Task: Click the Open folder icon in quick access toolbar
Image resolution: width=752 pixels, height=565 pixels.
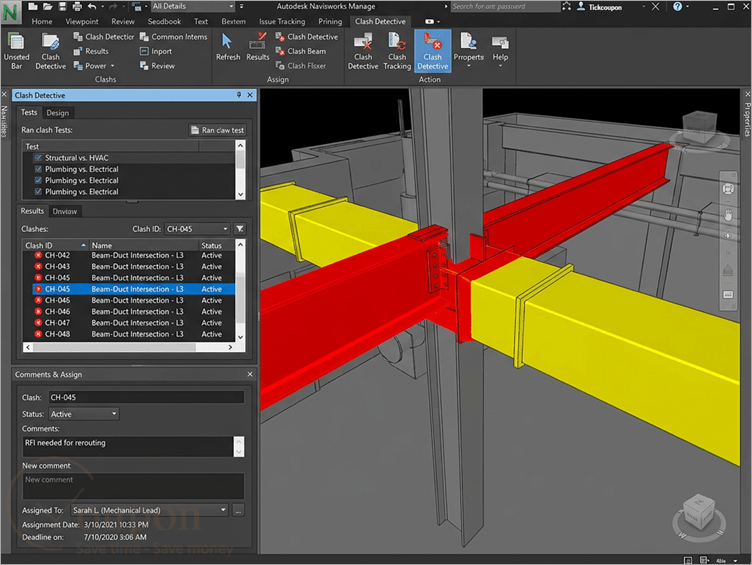Action: click(47, 7)
